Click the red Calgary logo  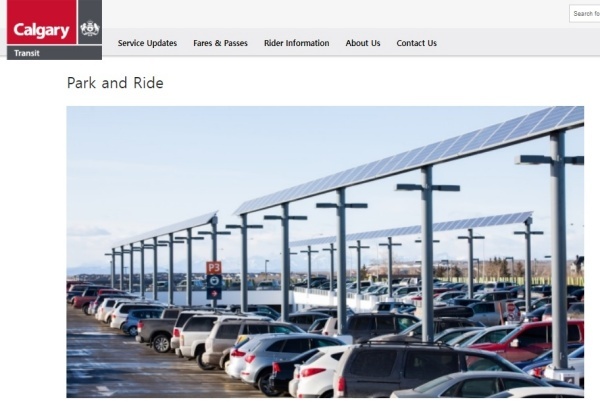tap(42, 22)
